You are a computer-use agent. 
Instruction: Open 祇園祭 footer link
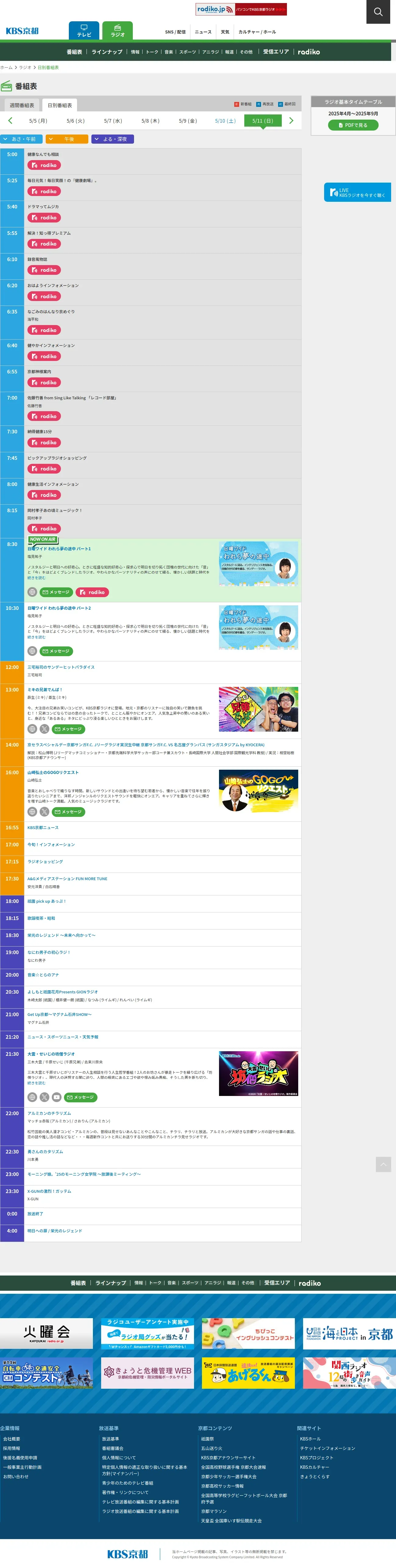(207, 1439)
